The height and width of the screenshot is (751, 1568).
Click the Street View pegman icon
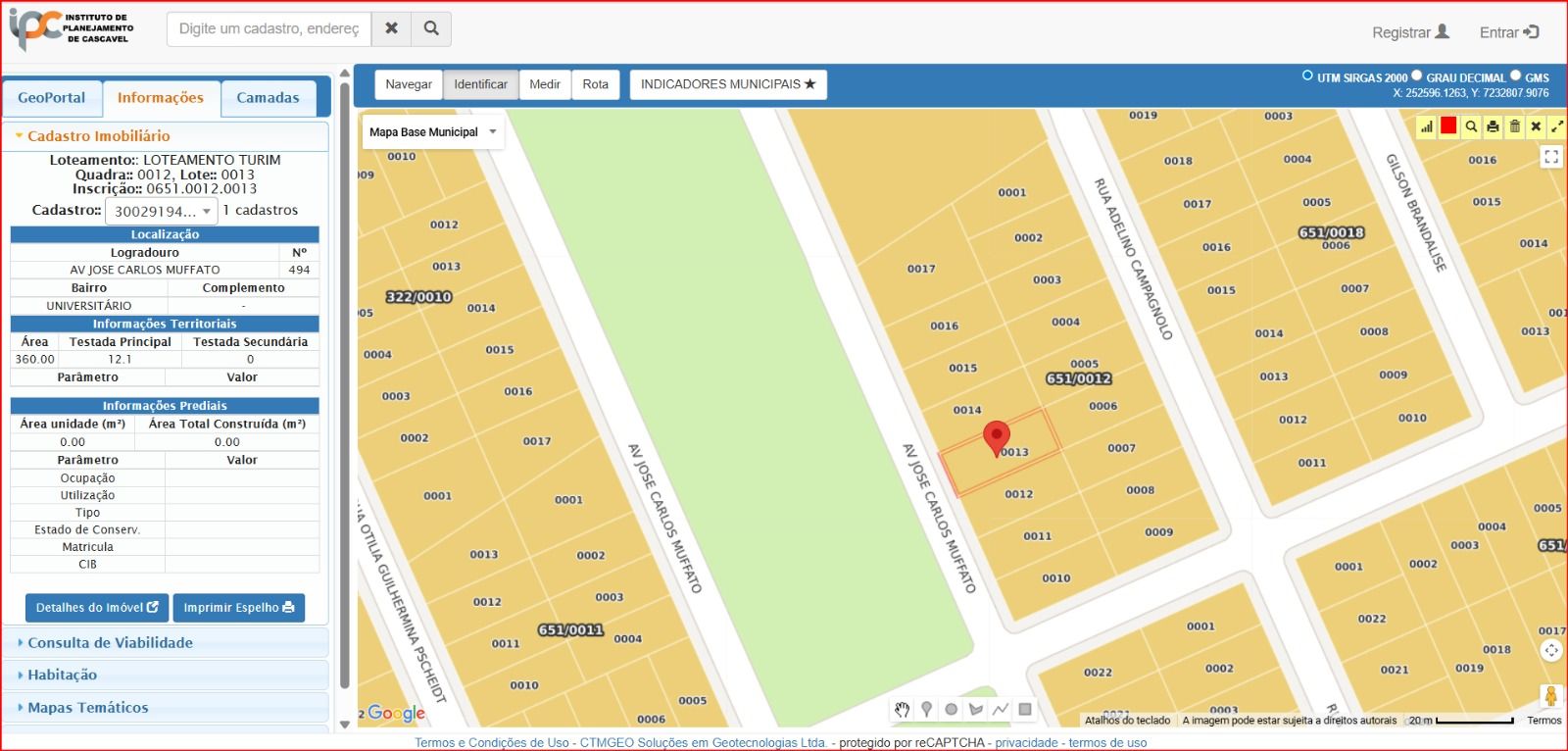1551,695
